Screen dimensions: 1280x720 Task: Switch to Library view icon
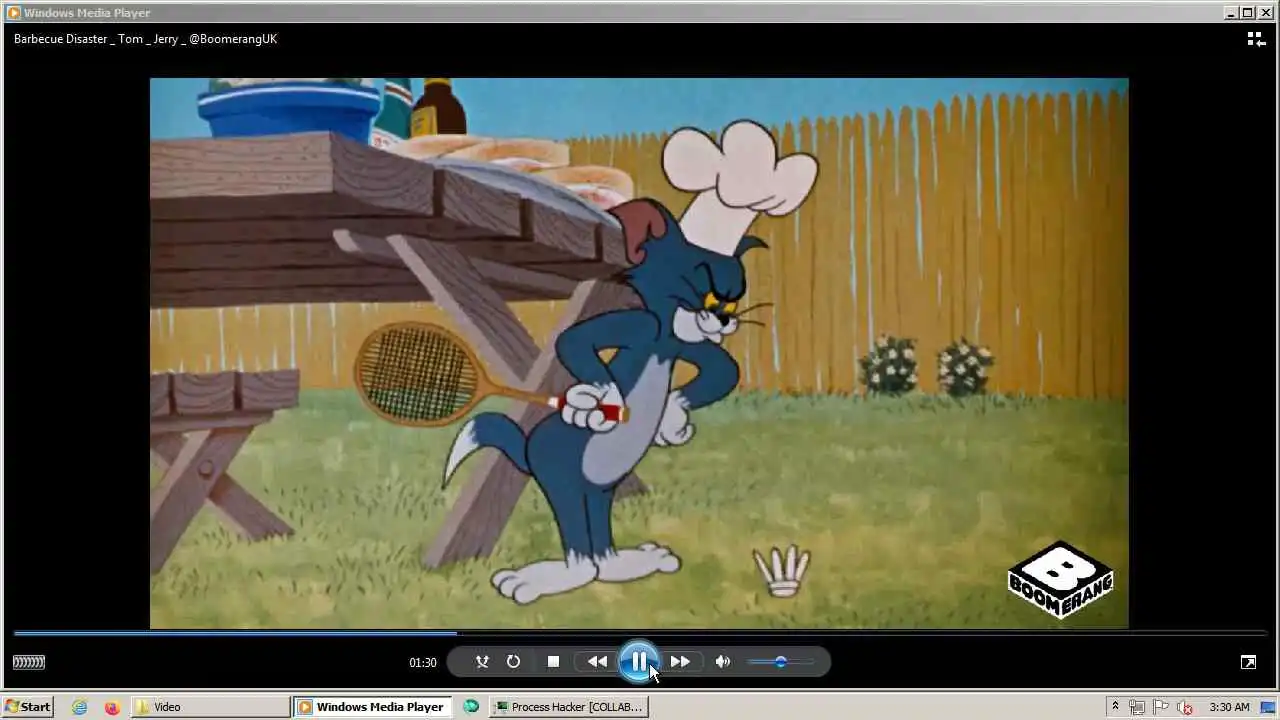(x=1256, y=39)
